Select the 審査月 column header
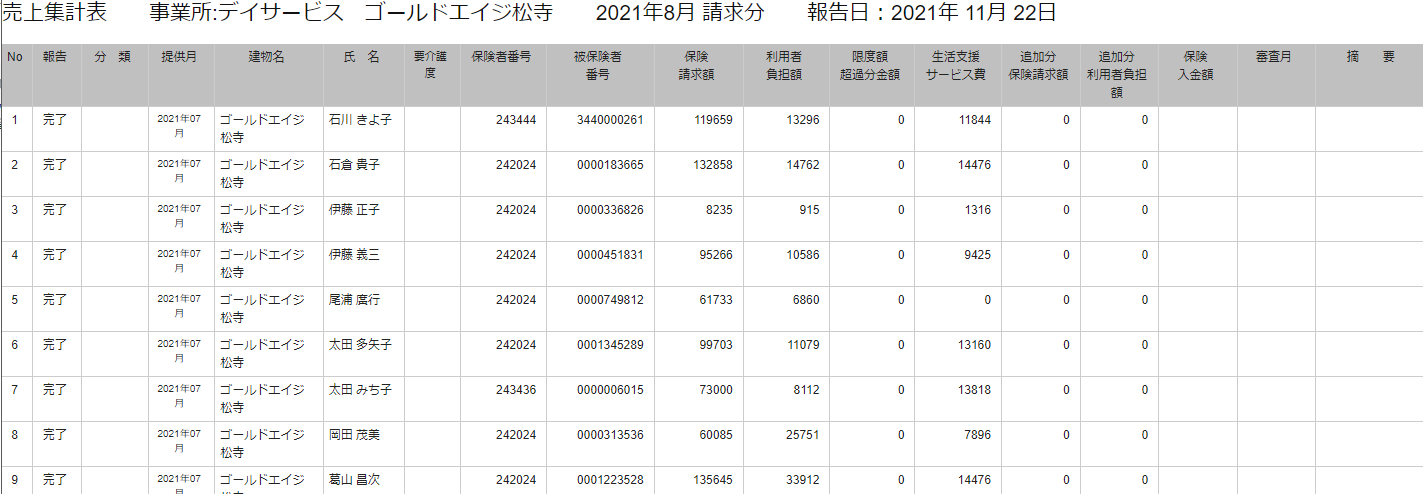The width and height of the screenshot is (1423, 494). (x=1274, y=57)
